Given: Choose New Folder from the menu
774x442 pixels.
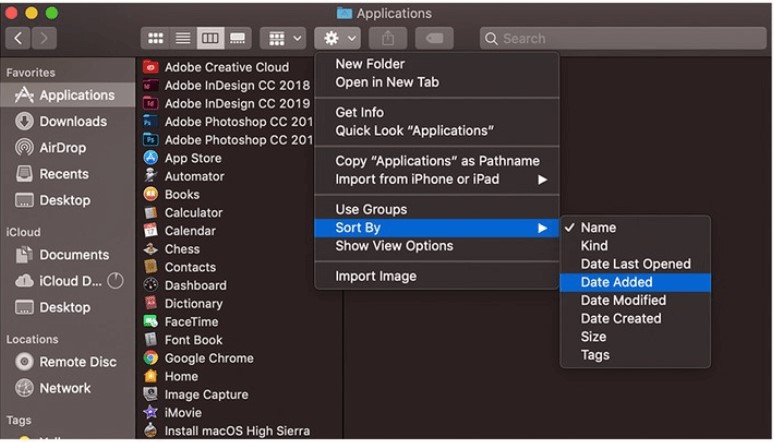Looking at the screenshot, I should click(437, 64).
